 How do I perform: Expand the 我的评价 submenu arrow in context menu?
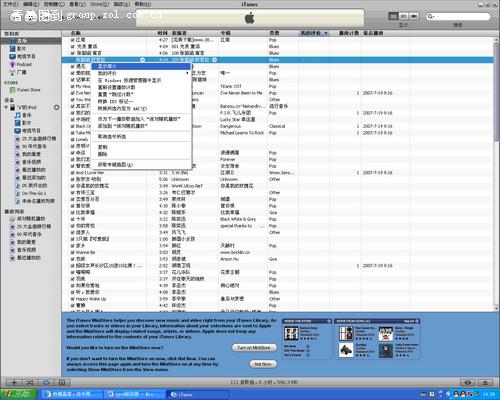pos(187,73)
